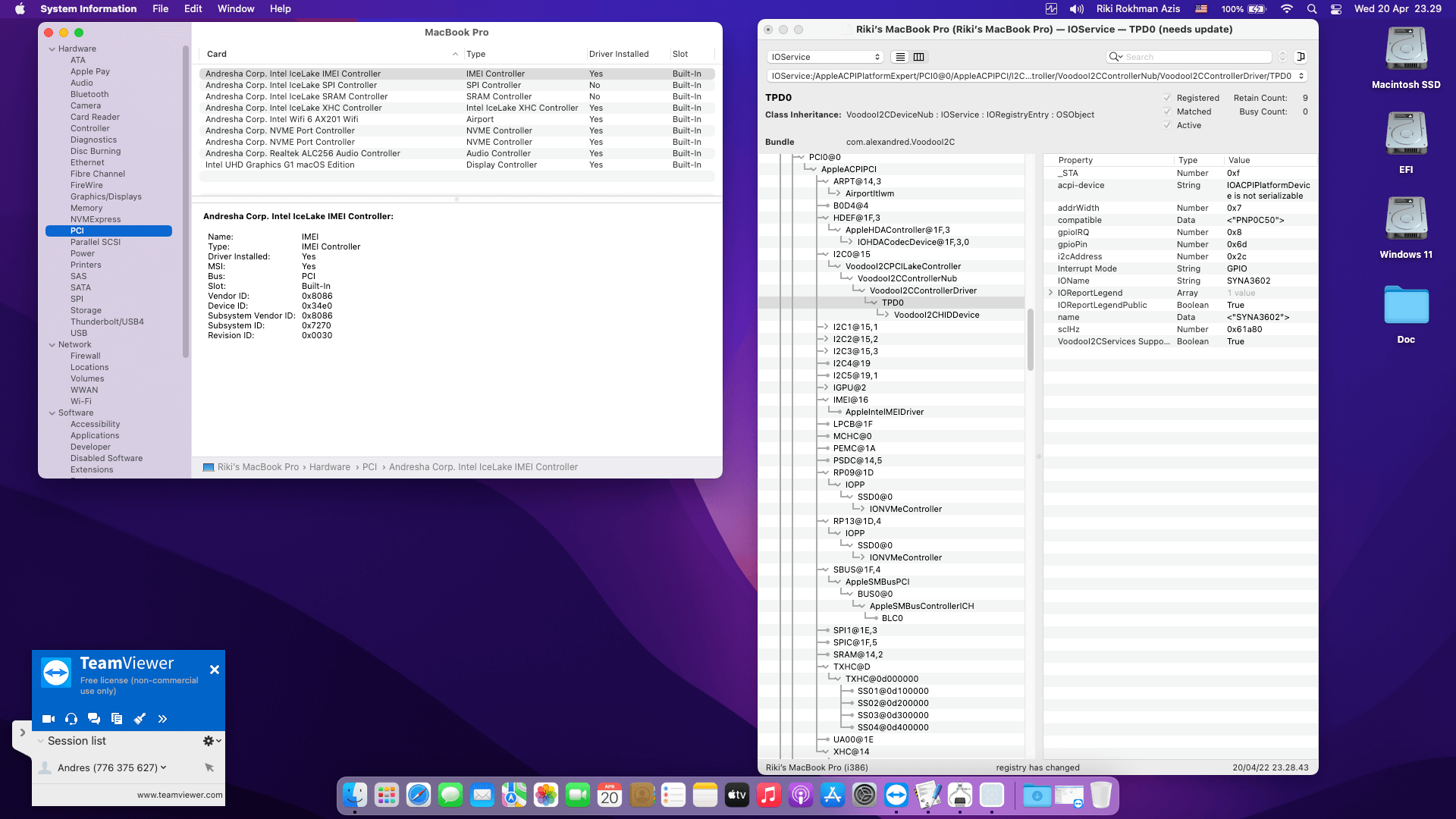
Task: Open the TeamViewer session gear settings
Action: 212,741
